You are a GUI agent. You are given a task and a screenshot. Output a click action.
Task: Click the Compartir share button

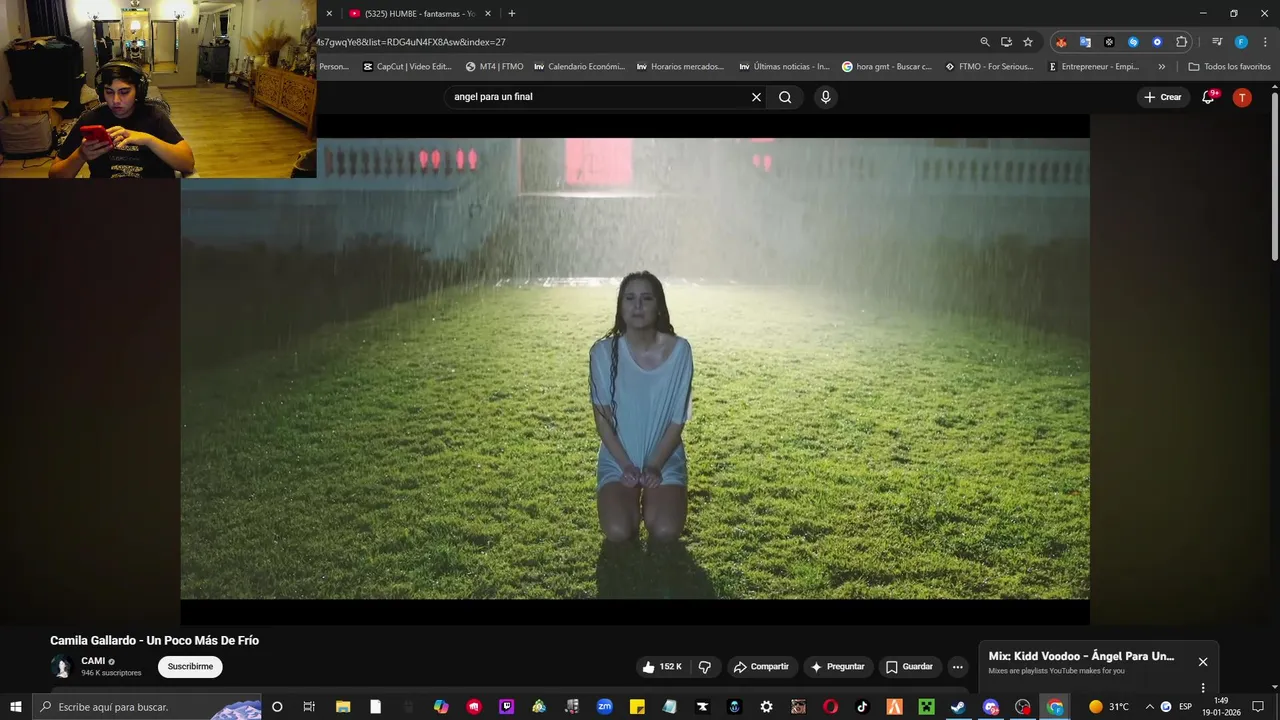point(761,667)
